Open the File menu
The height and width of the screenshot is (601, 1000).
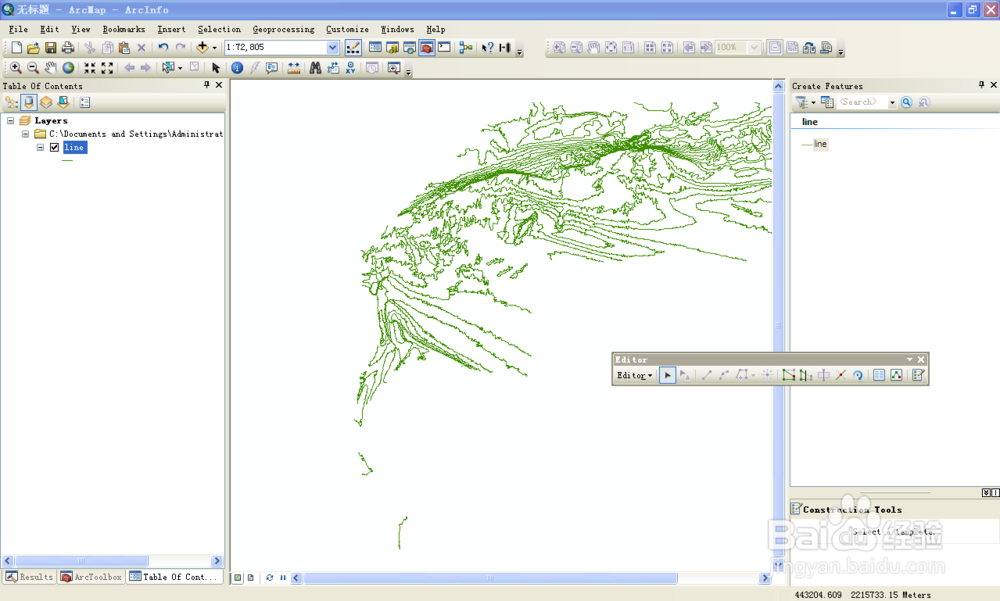(x=18, y=29)
